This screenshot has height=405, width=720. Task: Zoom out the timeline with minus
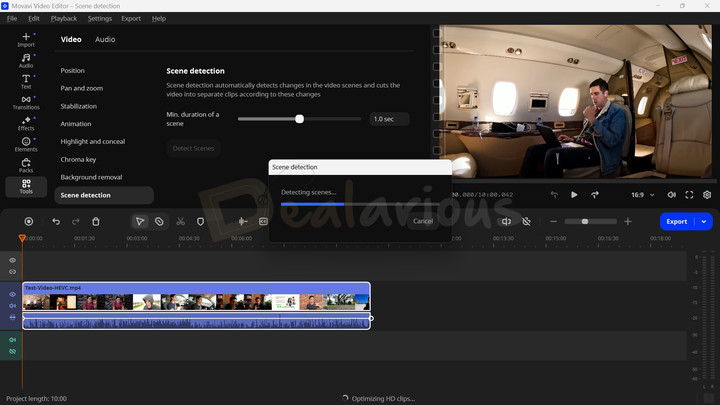tap(553, 221)
